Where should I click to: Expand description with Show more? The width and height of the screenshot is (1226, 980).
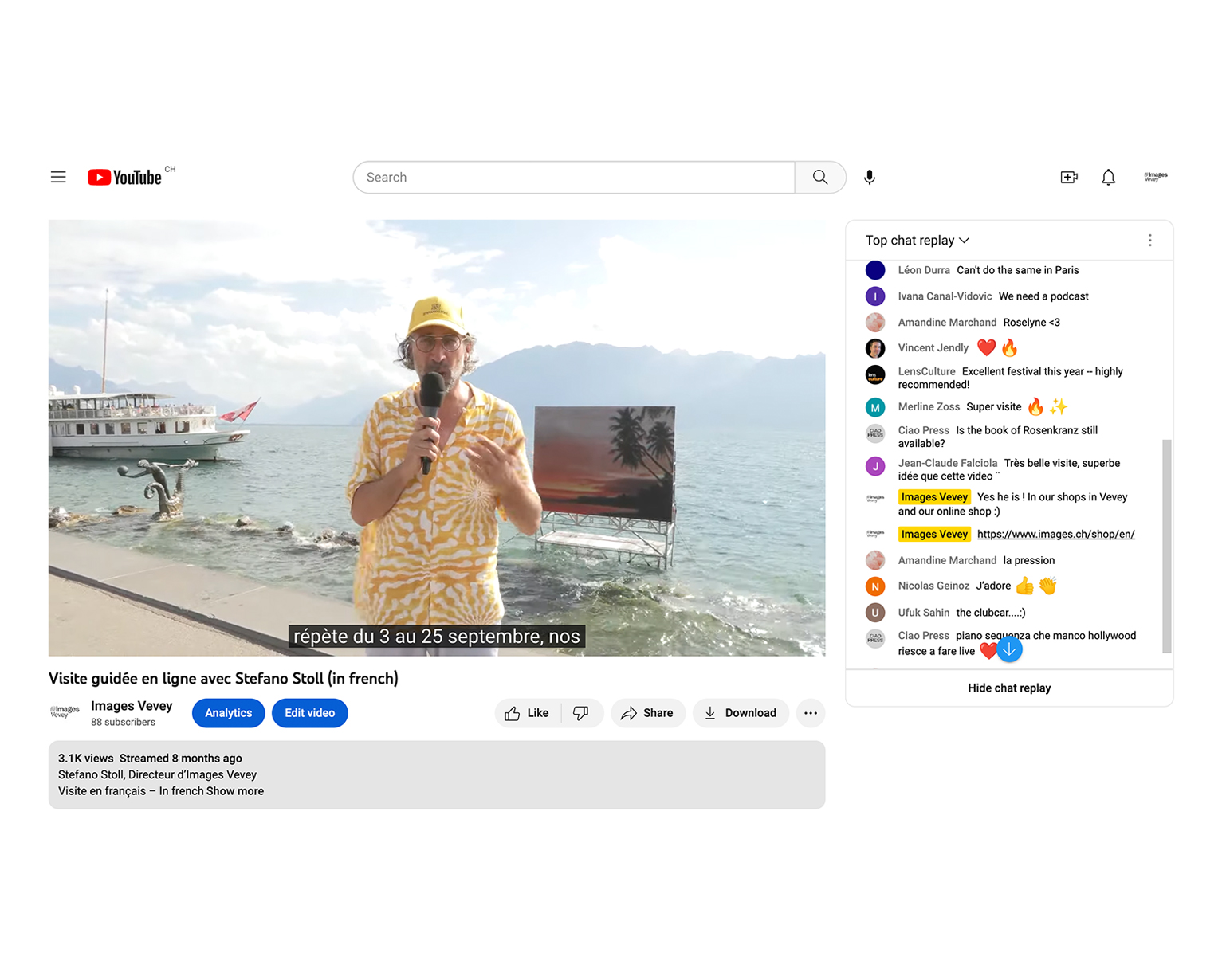click(235, 791)
